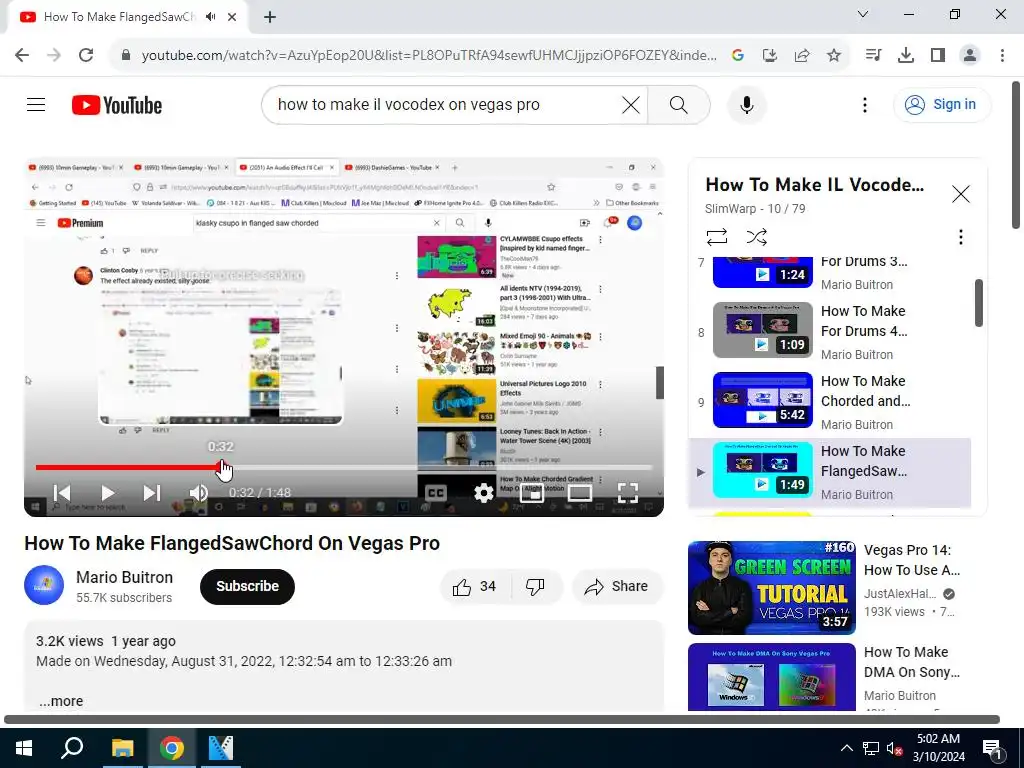Start voice search with microphone
1024x768 pixels.
746,104
